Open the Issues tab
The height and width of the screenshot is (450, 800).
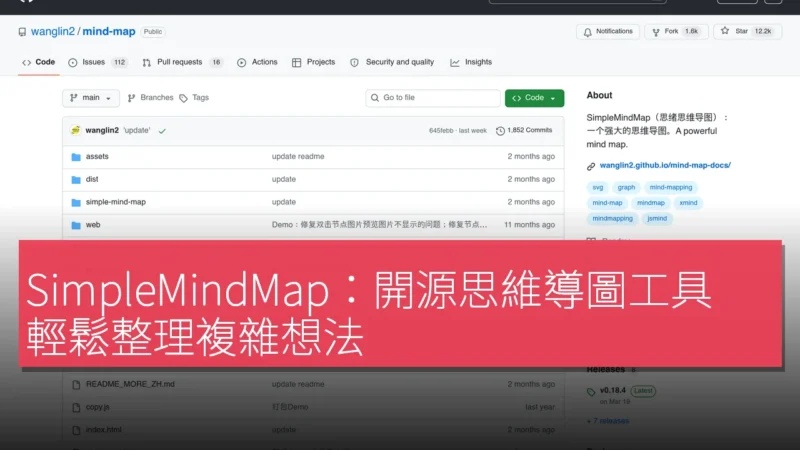[x=97, y=62]
